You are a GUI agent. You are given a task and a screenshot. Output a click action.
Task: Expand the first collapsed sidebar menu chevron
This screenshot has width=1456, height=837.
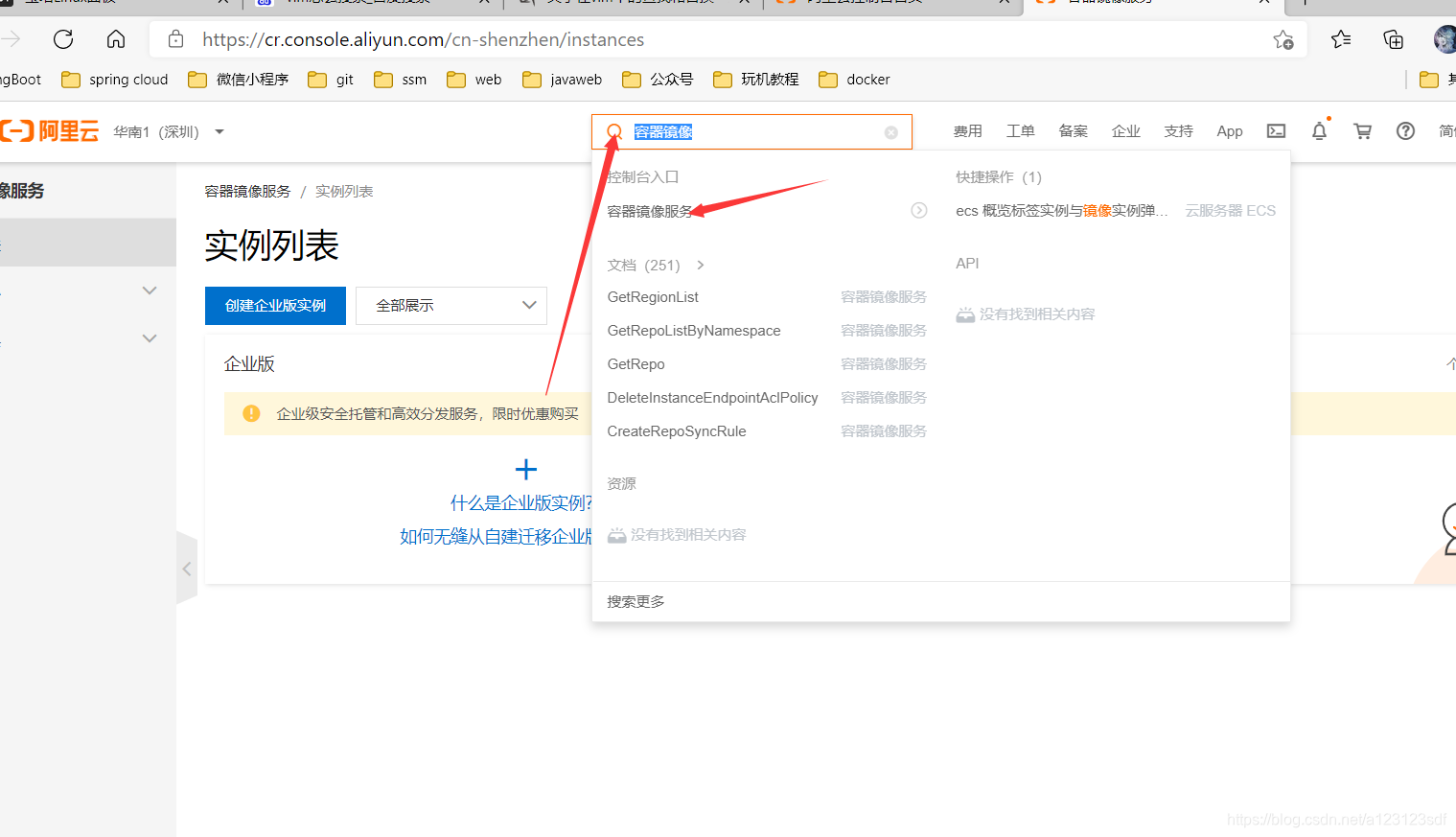point(150,291)
